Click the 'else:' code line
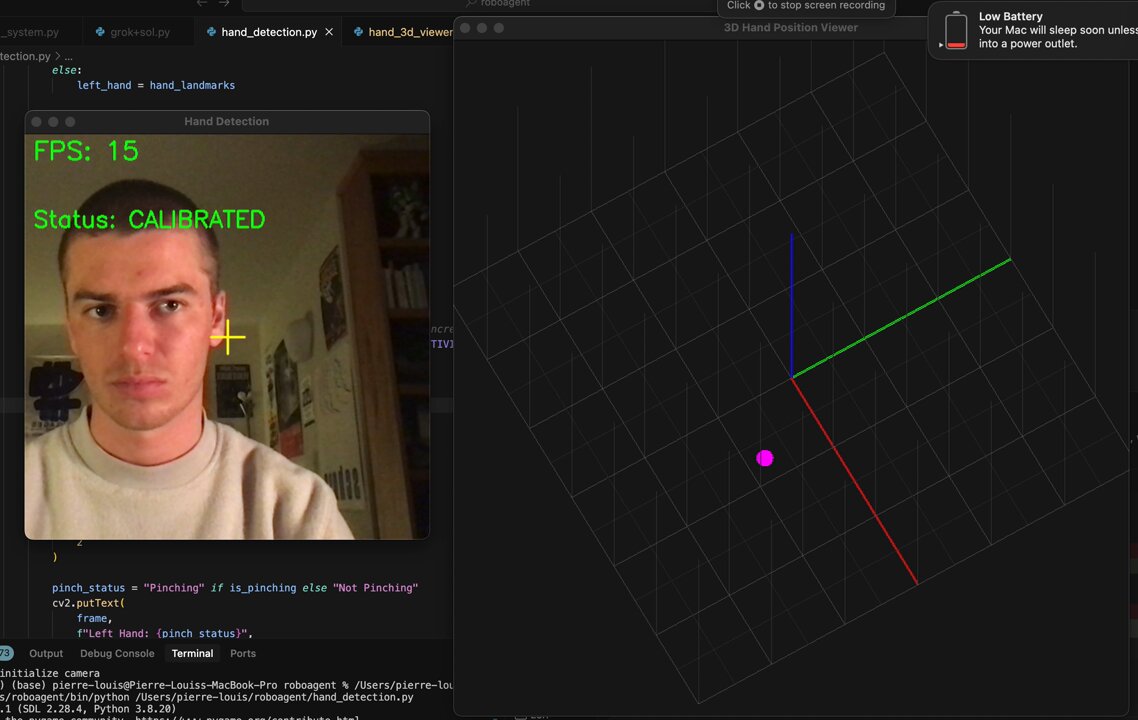The width and height of the screenshot is (1138, 720). (x=67, y=70)
